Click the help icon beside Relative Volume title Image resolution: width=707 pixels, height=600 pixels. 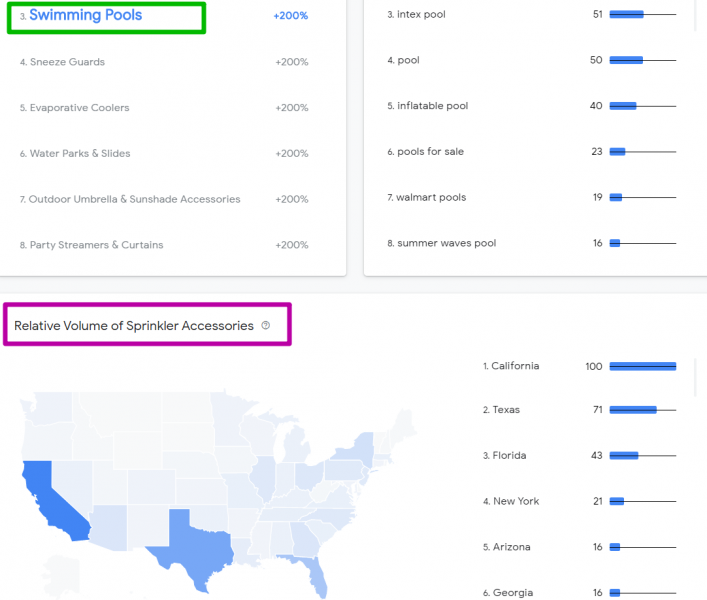tap(266, 325)
